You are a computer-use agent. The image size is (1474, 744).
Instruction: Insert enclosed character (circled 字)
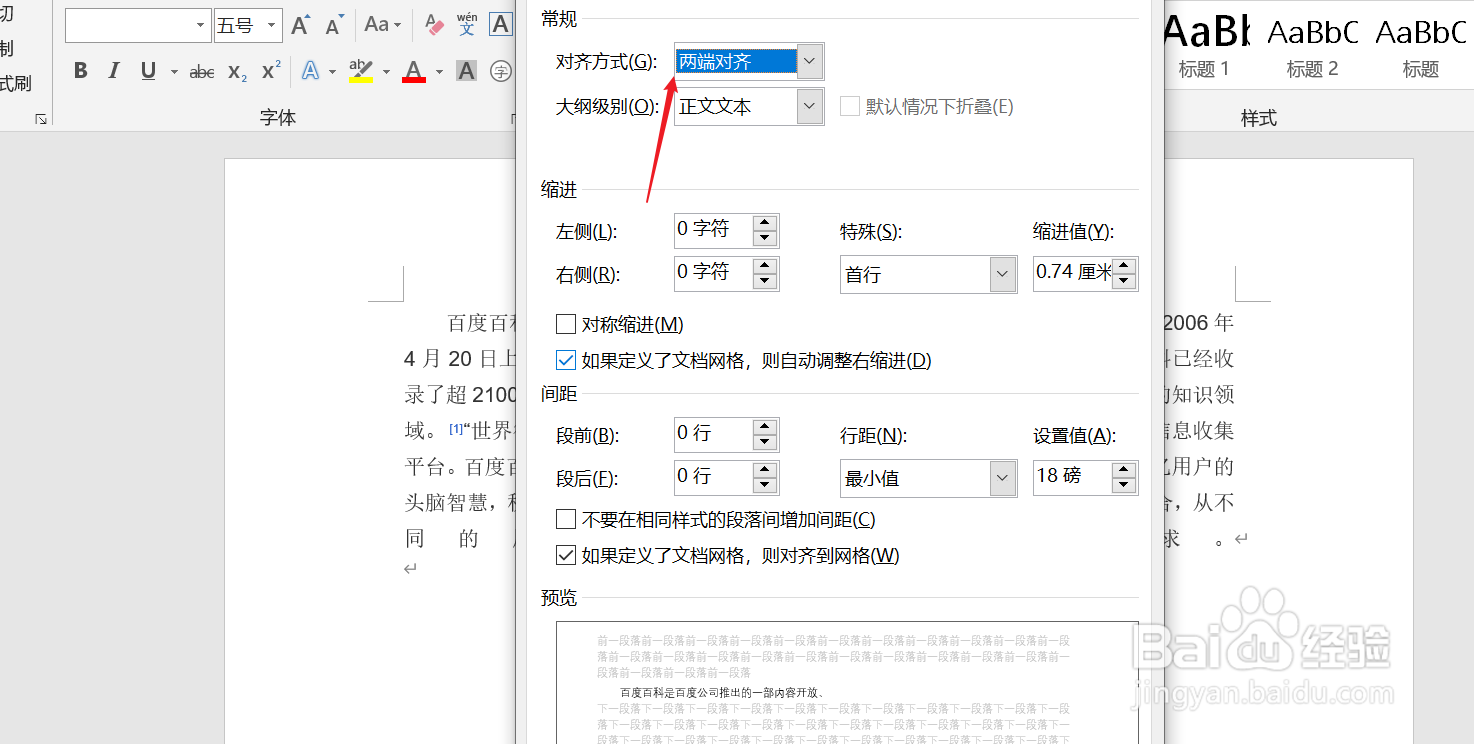point(501,72)
